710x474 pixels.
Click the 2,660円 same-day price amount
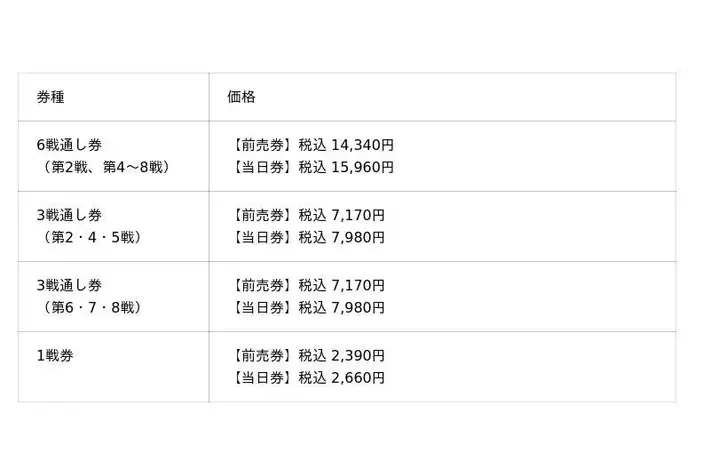(x=357, y=377)
